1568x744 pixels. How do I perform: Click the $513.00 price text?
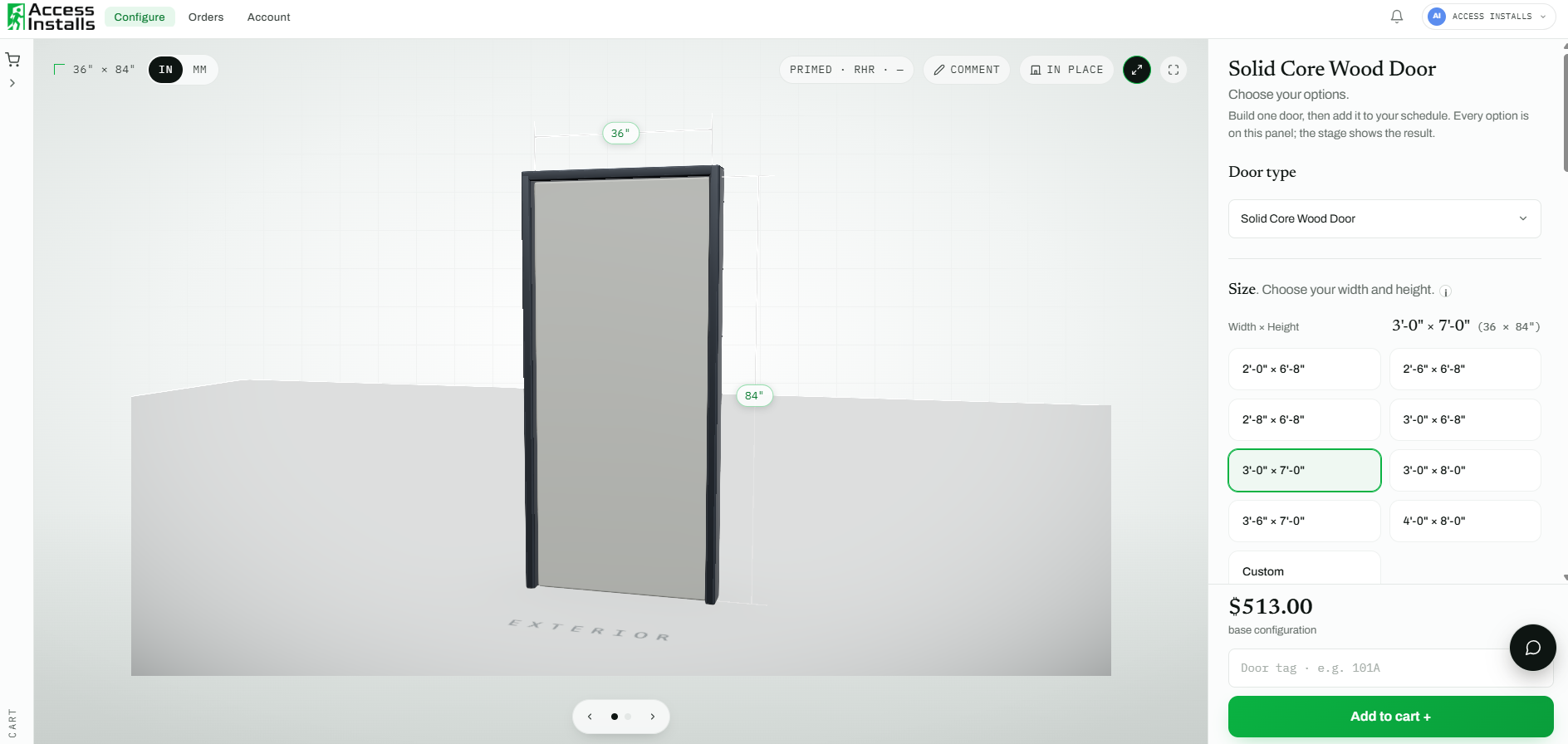point(1271,606)
